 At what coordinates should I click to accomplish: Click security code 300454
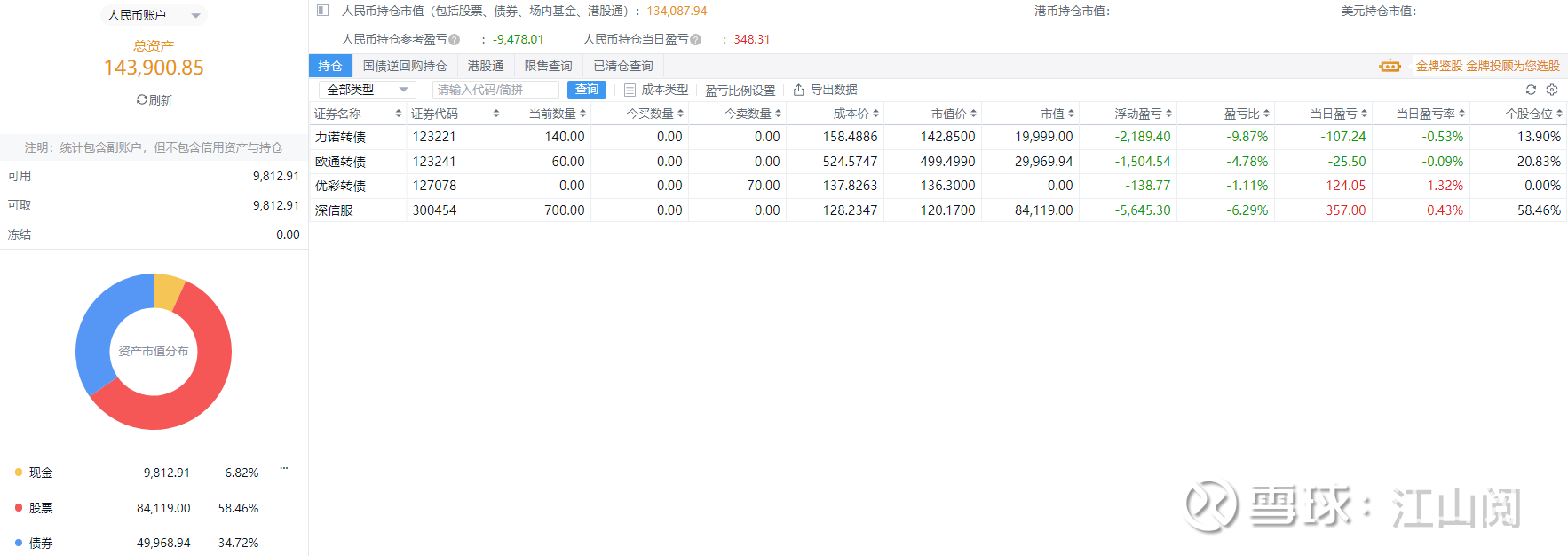434,210
